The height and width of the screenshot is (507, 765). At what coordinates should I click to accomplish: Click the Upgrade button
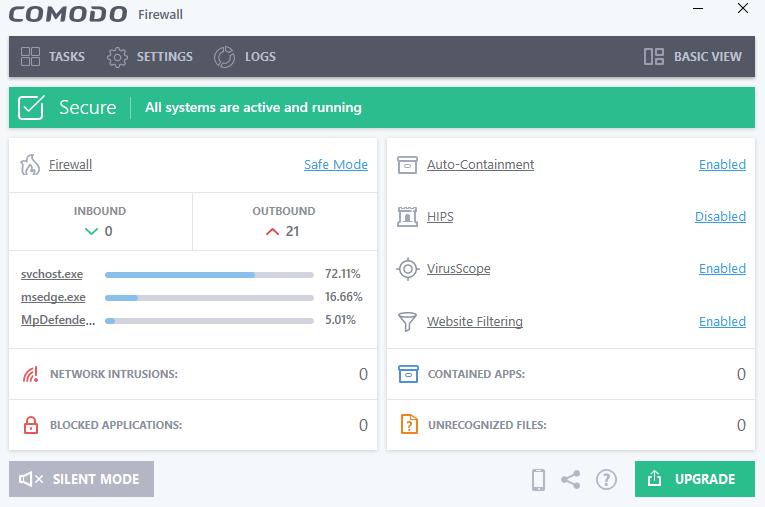tap(694, 479)
